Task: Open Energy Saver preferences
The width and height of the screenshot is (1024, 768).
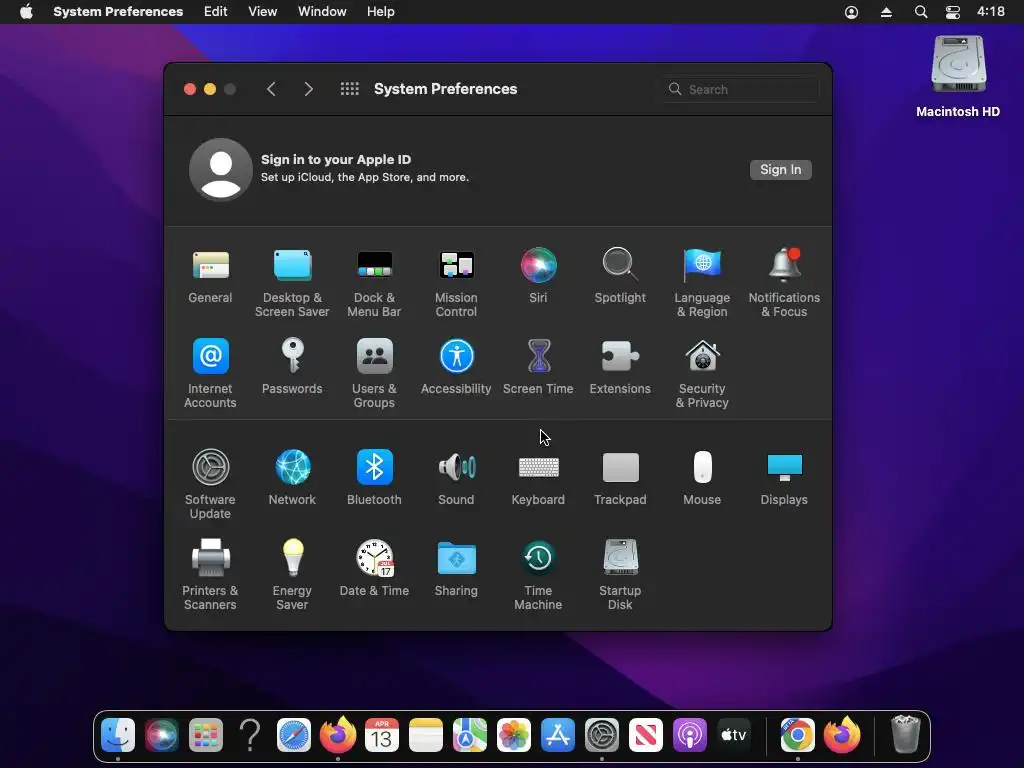Action: 292,558
